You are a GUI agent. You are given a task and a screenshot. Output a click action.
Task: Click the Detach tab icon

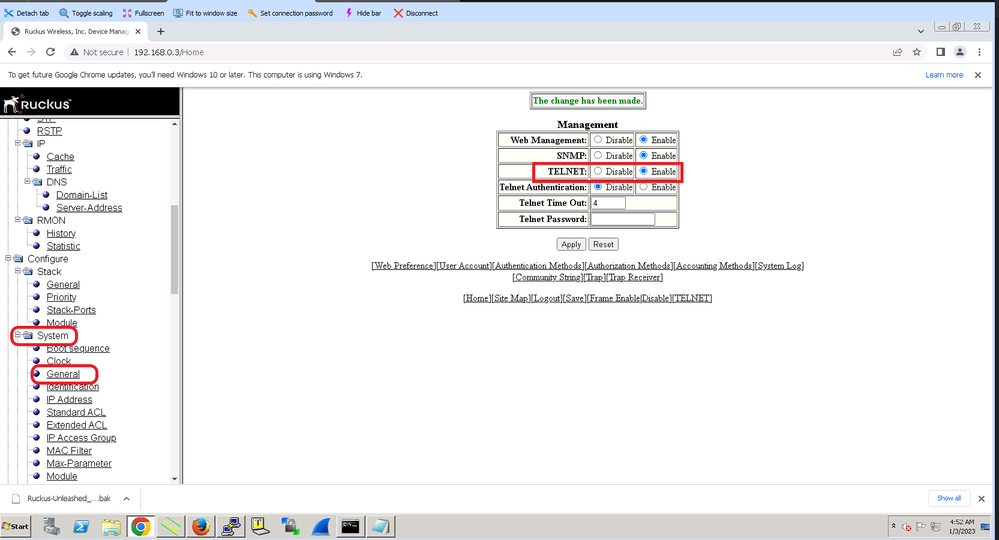(10, 13)
